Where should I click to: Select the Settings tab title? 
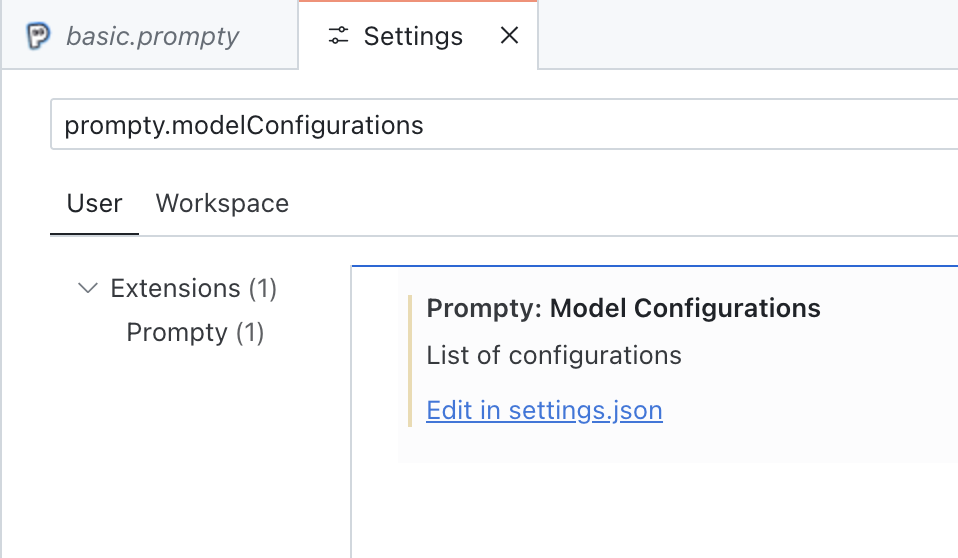point(413,37)
